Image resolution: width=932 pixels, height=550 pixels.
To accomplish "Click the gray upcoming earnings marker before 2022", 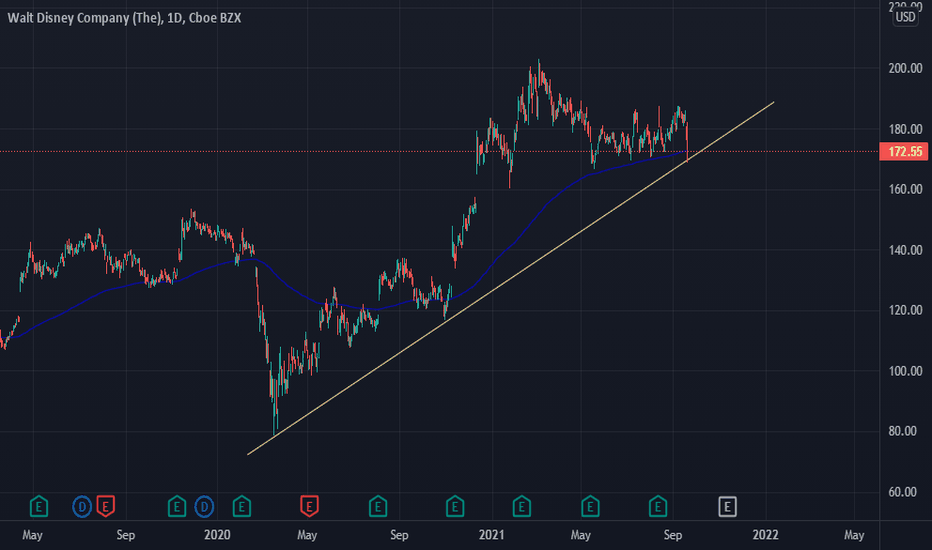I will point(727,507).
